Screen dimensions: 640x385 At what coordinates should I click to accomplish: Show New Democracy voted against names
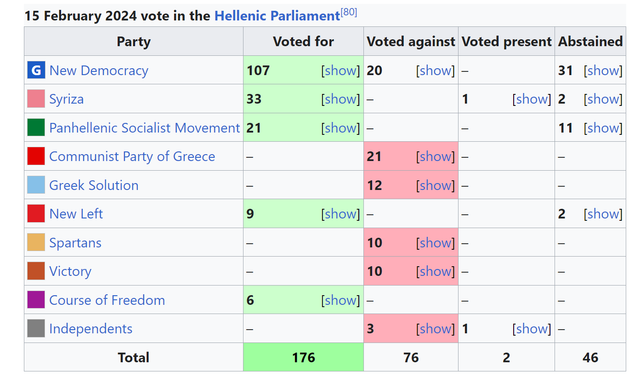tap(435, 70)
